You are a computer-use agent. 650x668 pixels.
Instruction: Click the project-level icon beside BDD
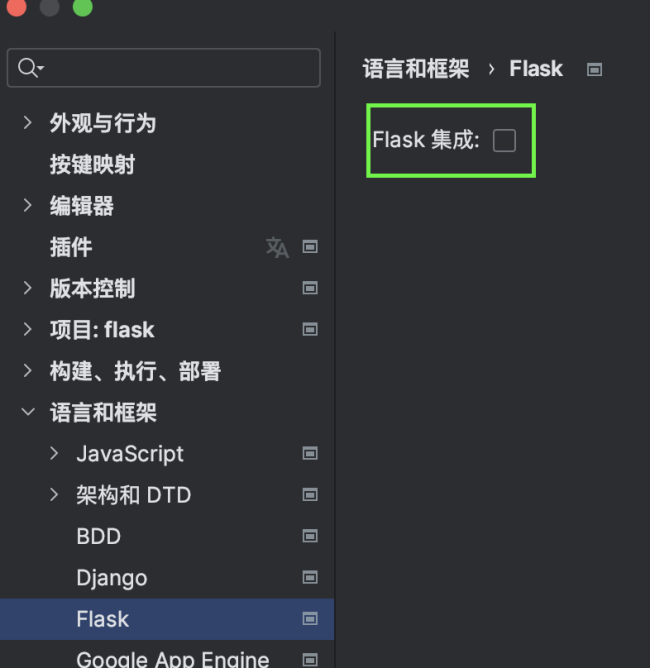[310, 536]
